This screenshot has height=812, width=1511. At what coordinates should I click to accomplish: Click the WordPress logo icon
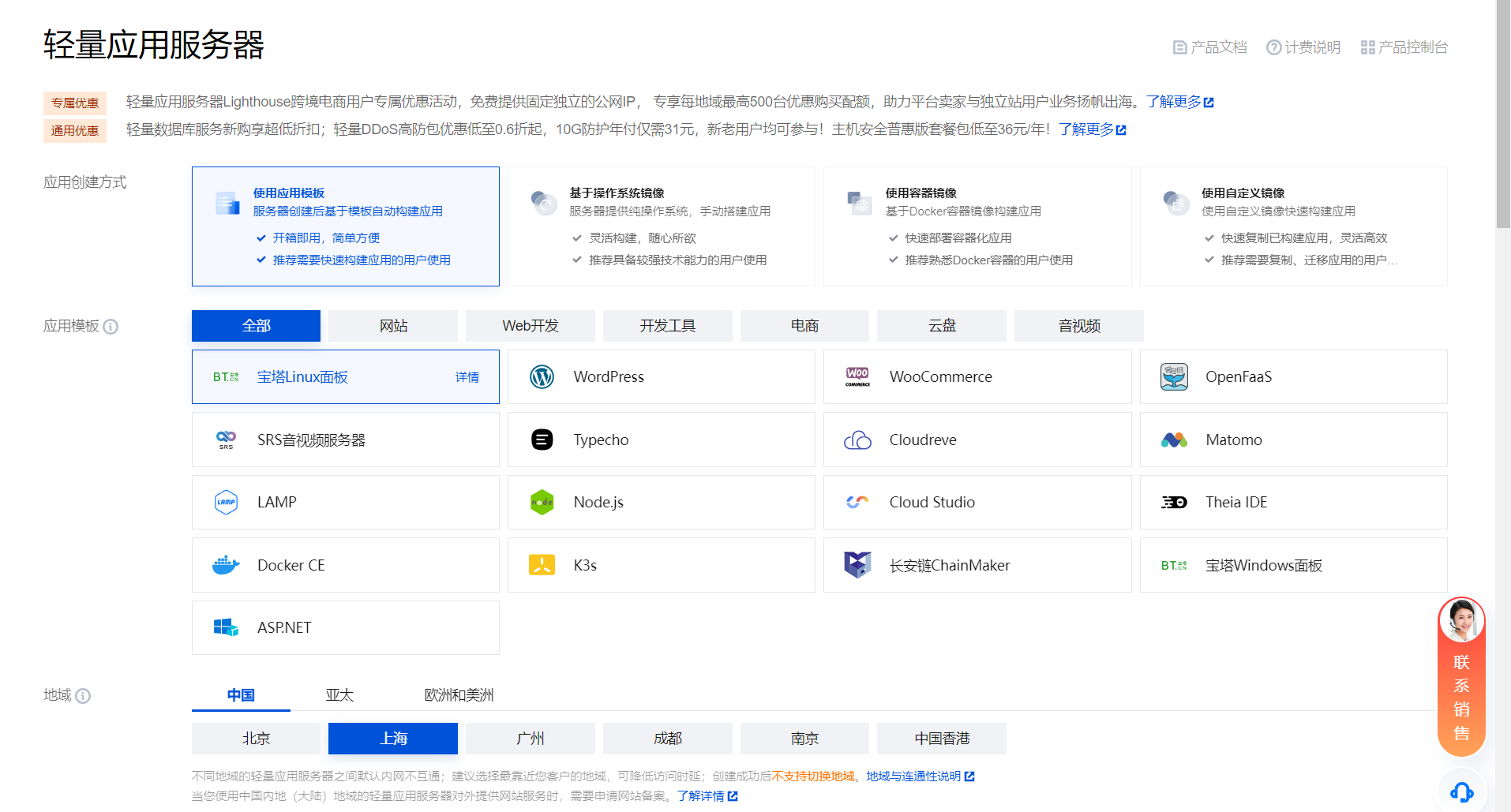point(542,377)
